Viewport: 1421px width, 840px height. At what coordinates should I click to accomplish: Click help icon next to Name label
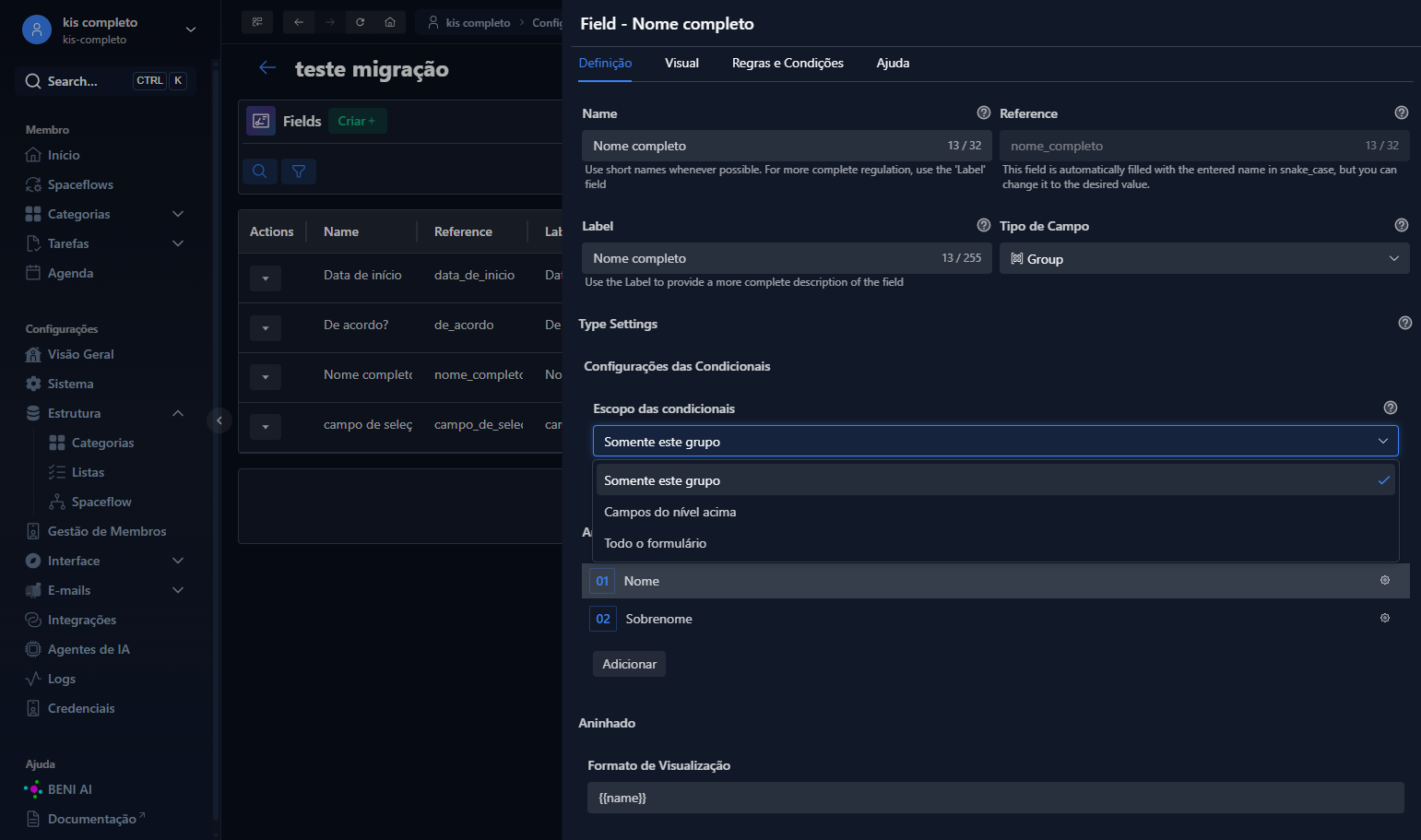pos(984,112)
